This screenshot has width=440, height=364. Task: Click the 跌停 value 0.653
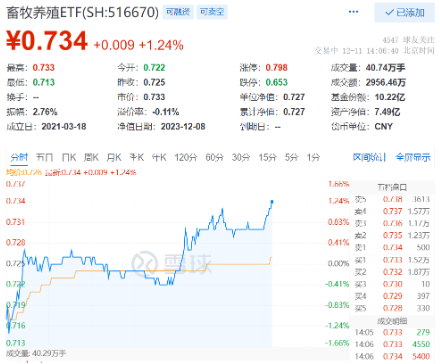[x=276, y=82]
